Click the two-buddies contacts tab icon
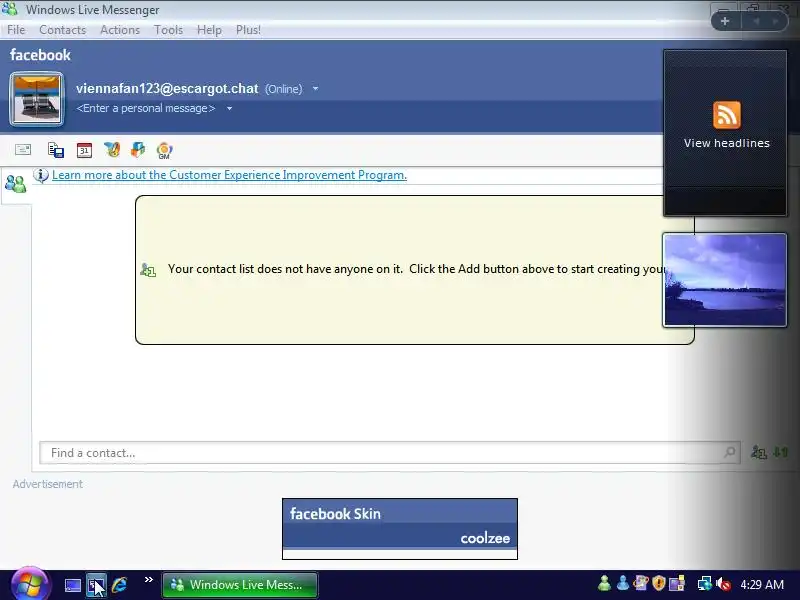800x600 pixels. 15,184
